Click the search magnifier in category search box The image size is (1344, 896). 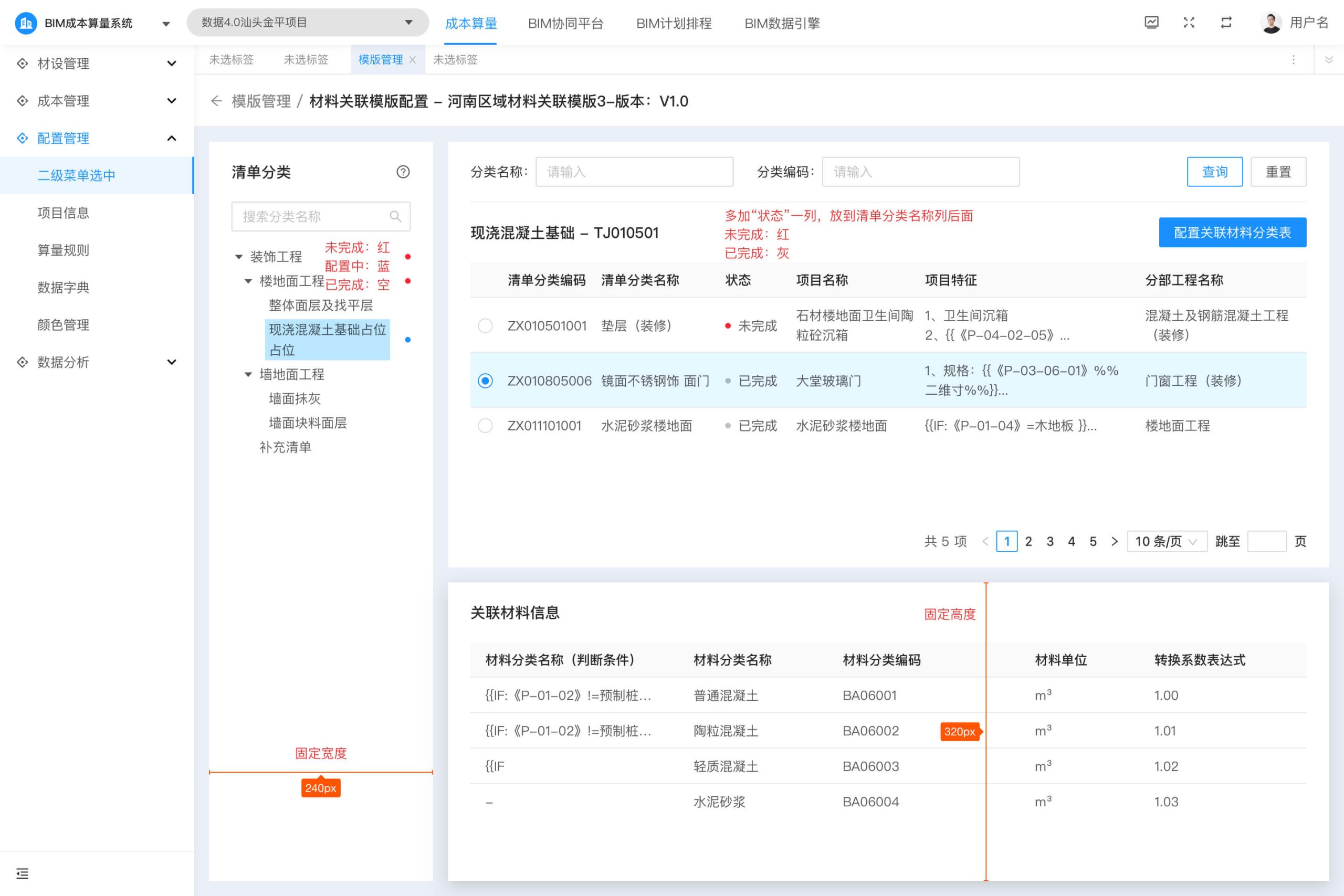(395, 217)
